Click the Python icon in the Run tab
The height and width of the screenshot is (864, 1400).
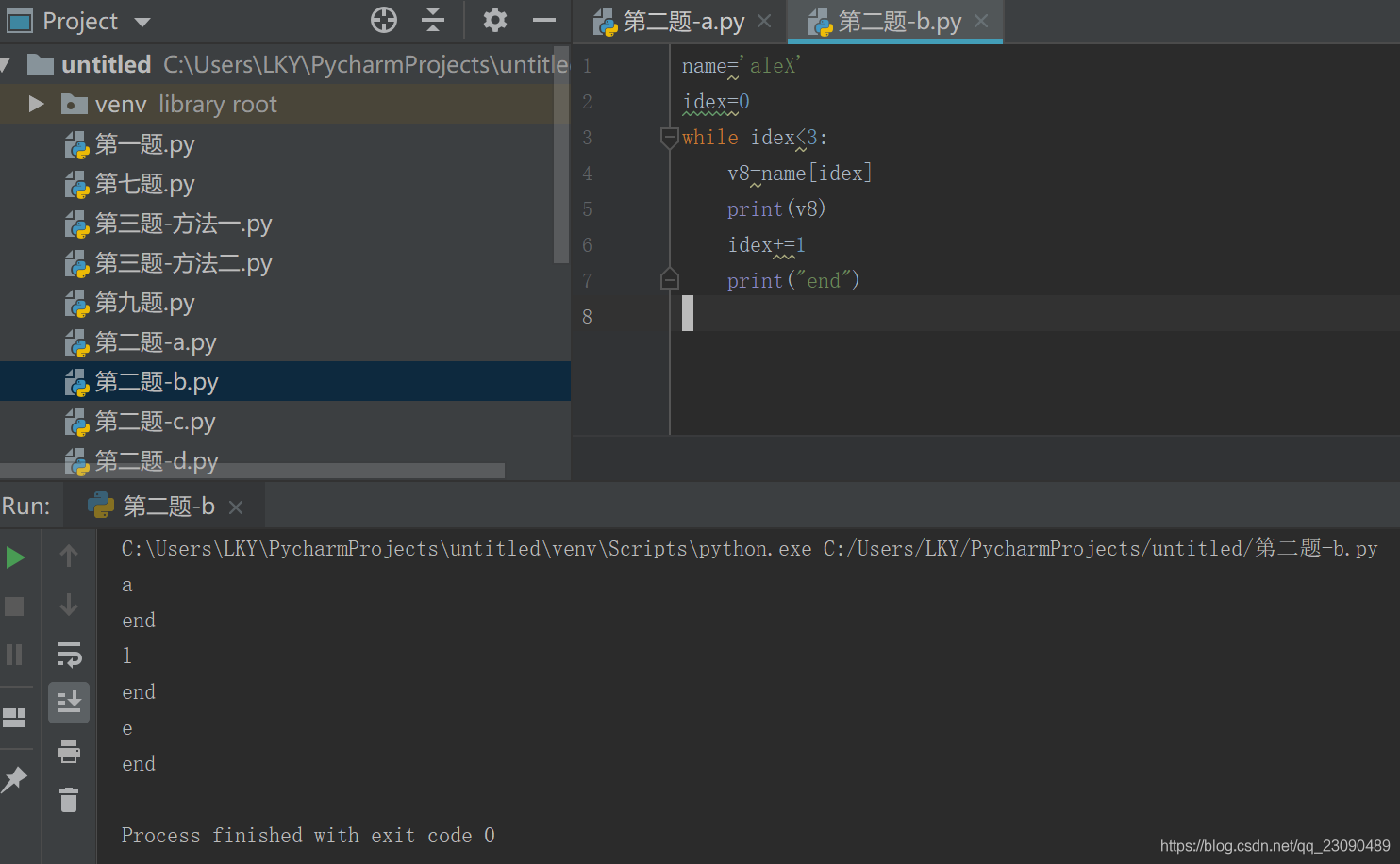pyautogui.click(x=101, y=506)
